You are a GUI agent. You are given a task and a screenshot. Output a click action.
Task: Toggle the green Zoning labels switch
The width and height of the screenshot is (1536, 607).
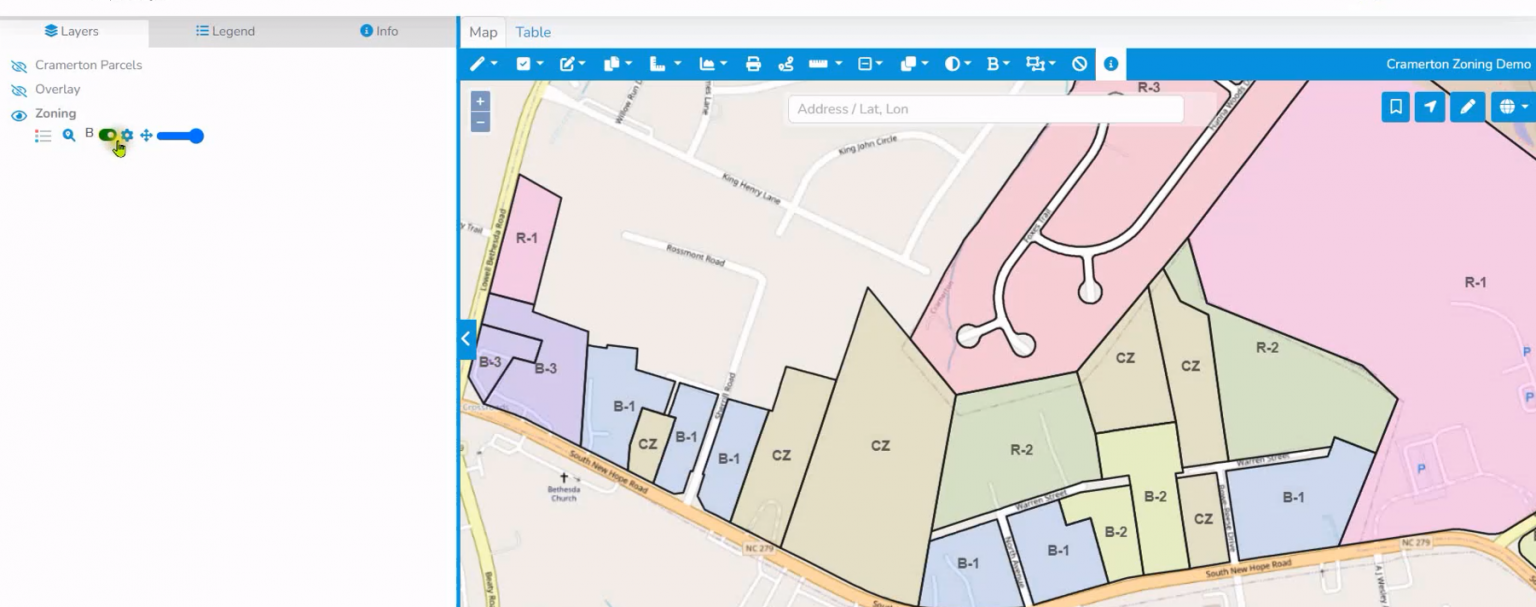108,135
